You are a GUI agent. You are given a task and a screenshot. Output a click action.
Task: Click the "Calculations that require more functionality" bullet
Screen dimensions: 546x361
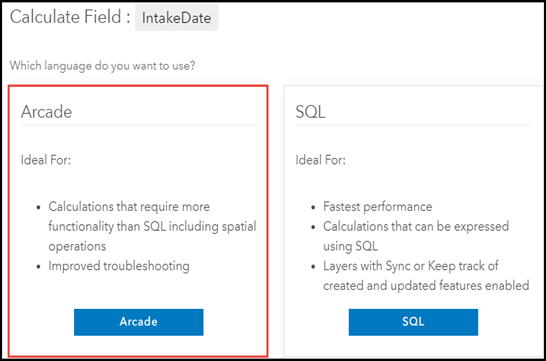point(152,226)
